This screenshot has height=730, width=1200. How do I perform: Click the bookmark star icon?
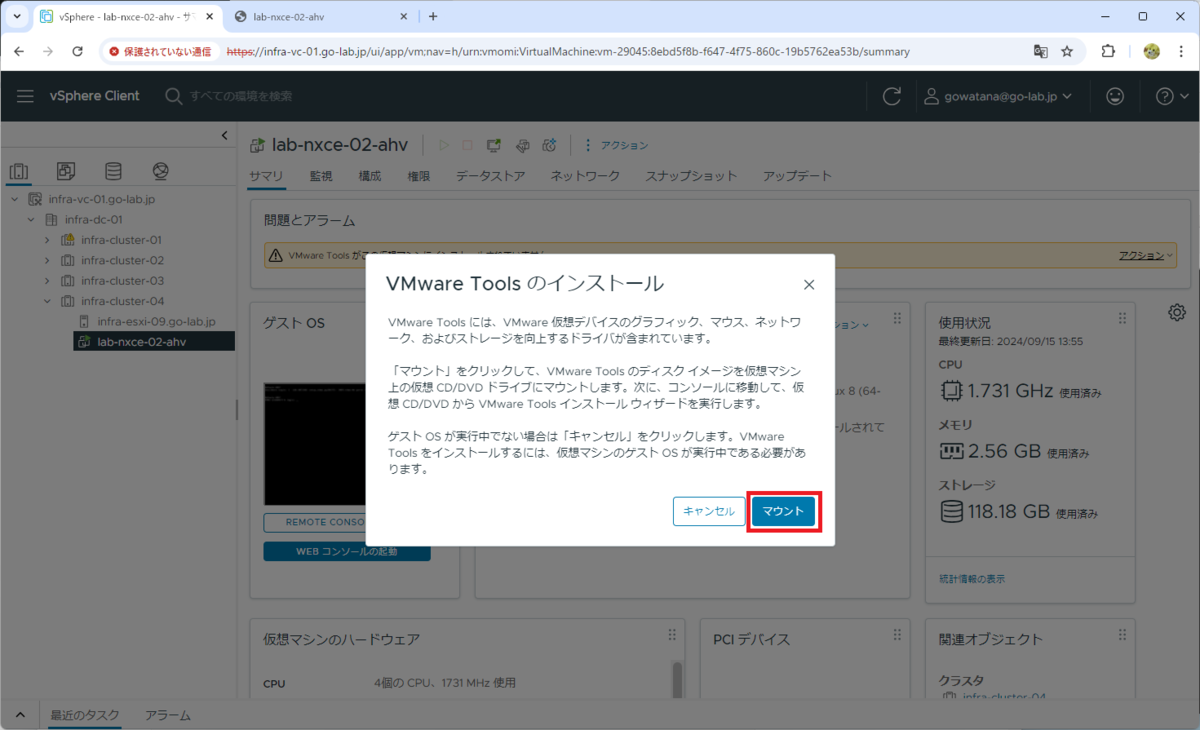point(1067,51)
